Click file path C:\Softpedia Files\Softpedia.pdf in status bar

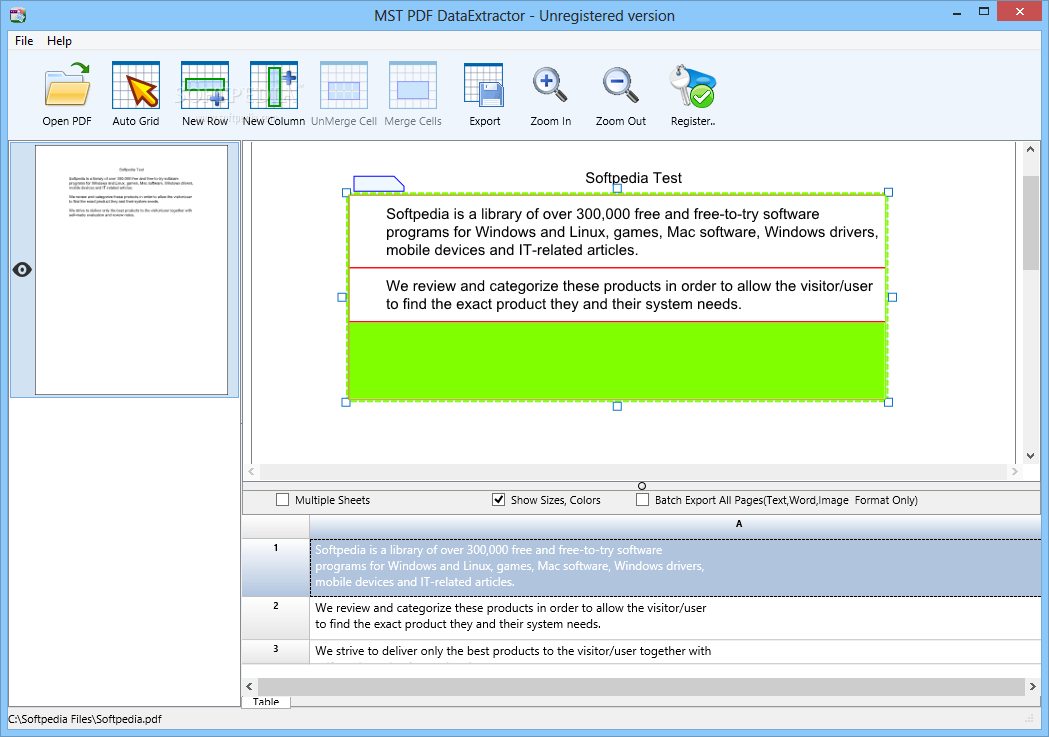pyautogui.click(x=85, y=719)
